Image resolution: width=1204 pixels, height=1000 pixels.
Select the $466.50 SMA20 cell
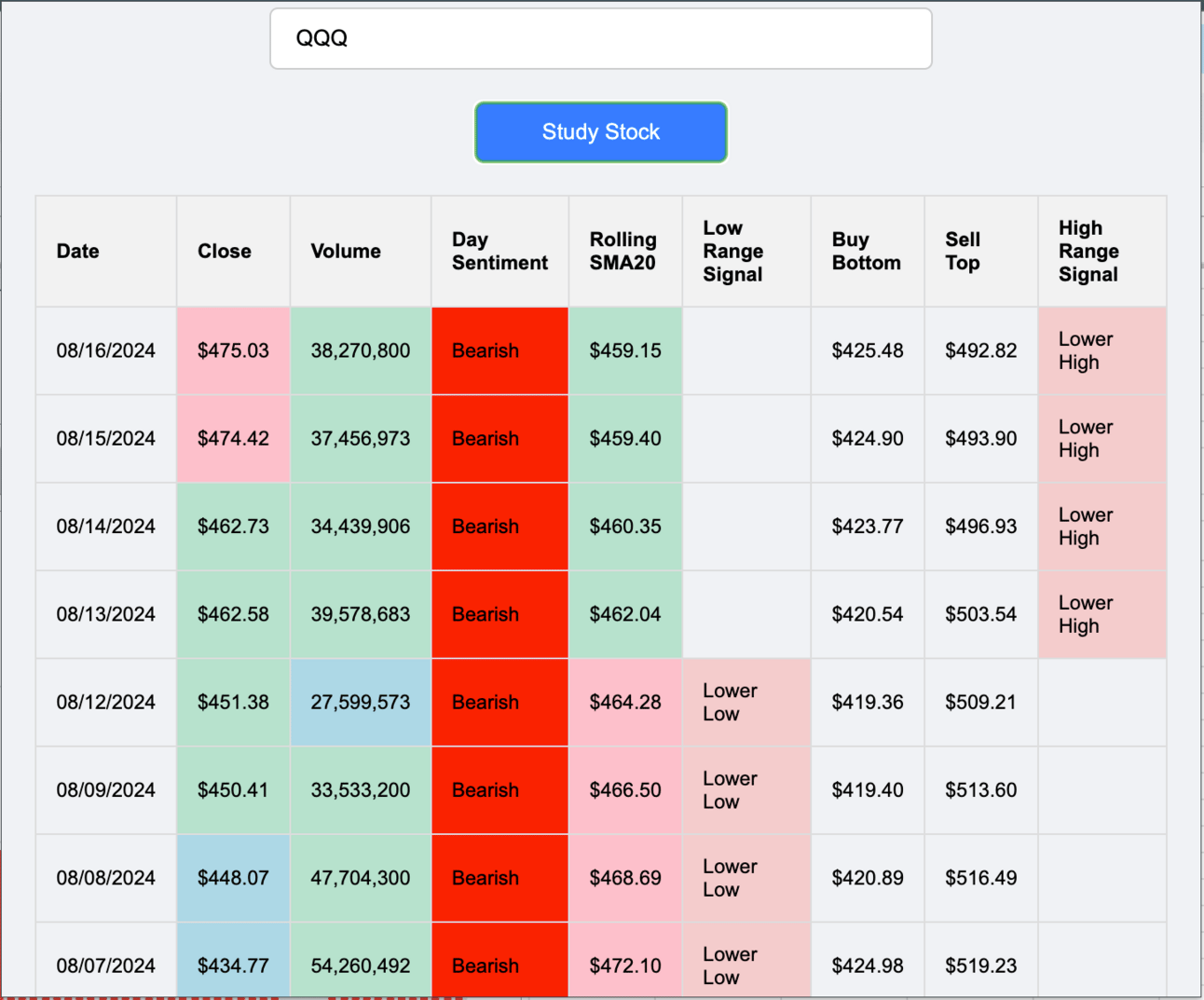click(x=626, y=790)
